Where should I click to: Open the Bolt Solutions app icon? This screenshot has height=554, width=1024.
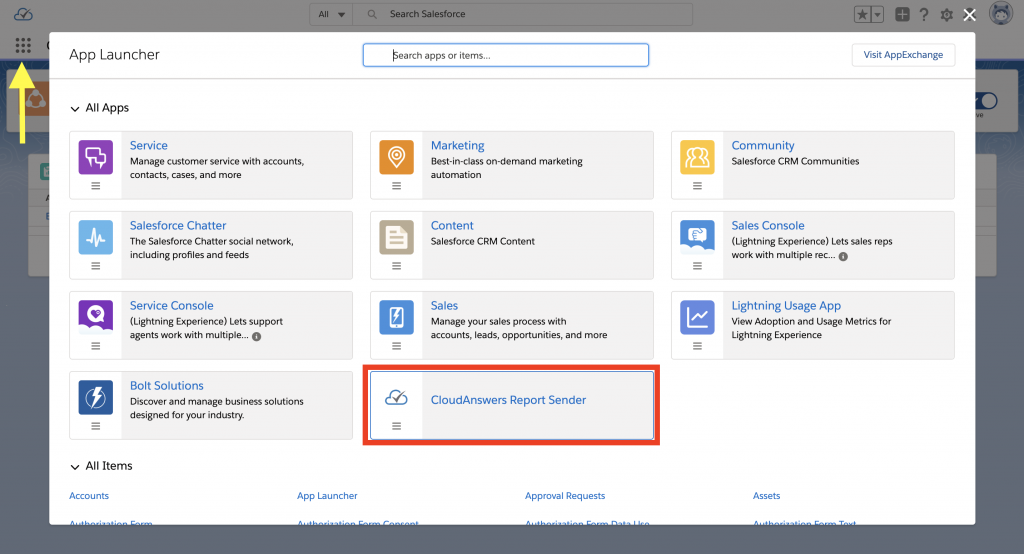[x=95, y=397]
